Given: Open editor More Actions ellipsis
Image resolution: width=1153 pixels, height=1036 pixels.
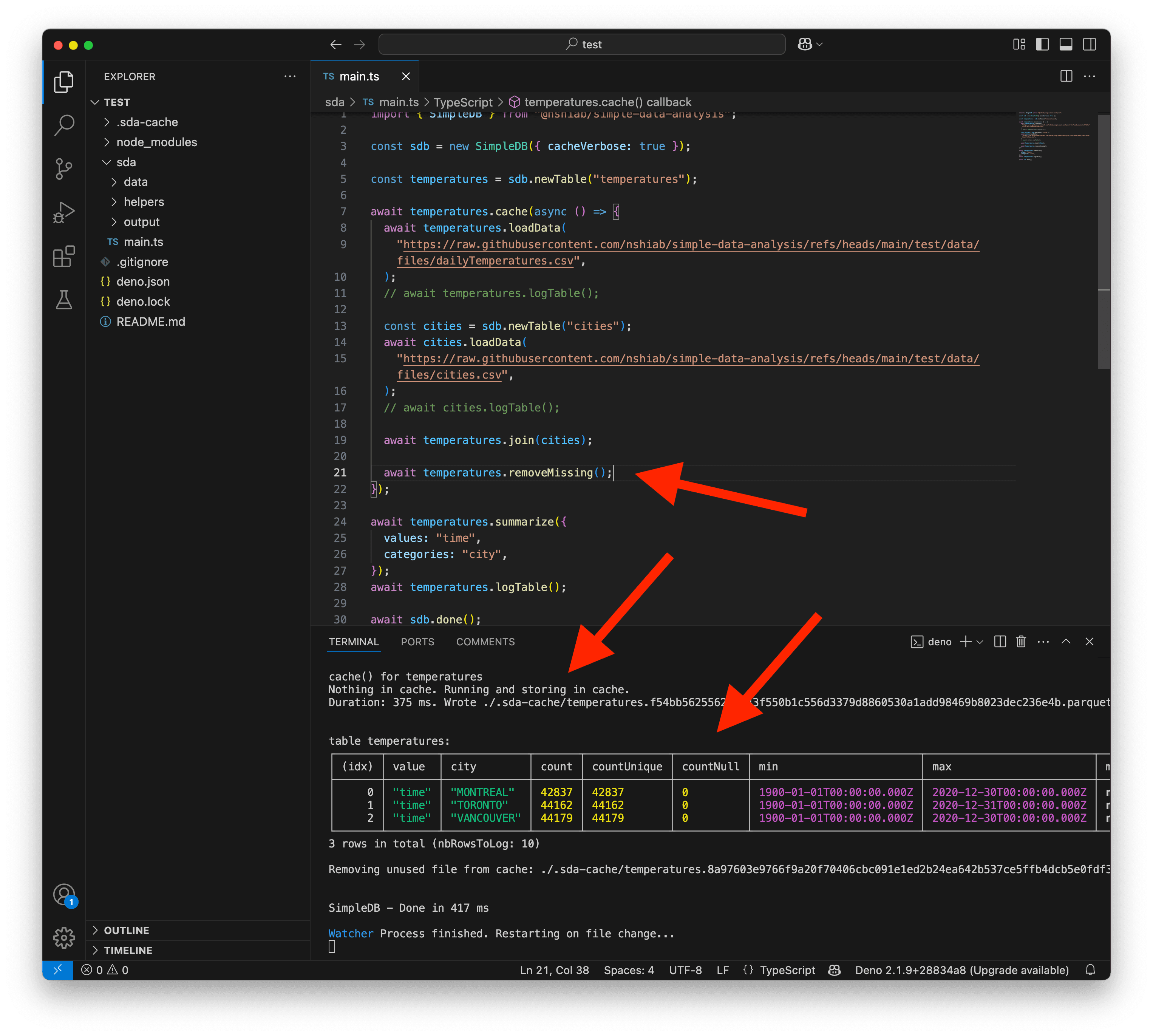Looking at the screenshot, I should coord(1089,76).
